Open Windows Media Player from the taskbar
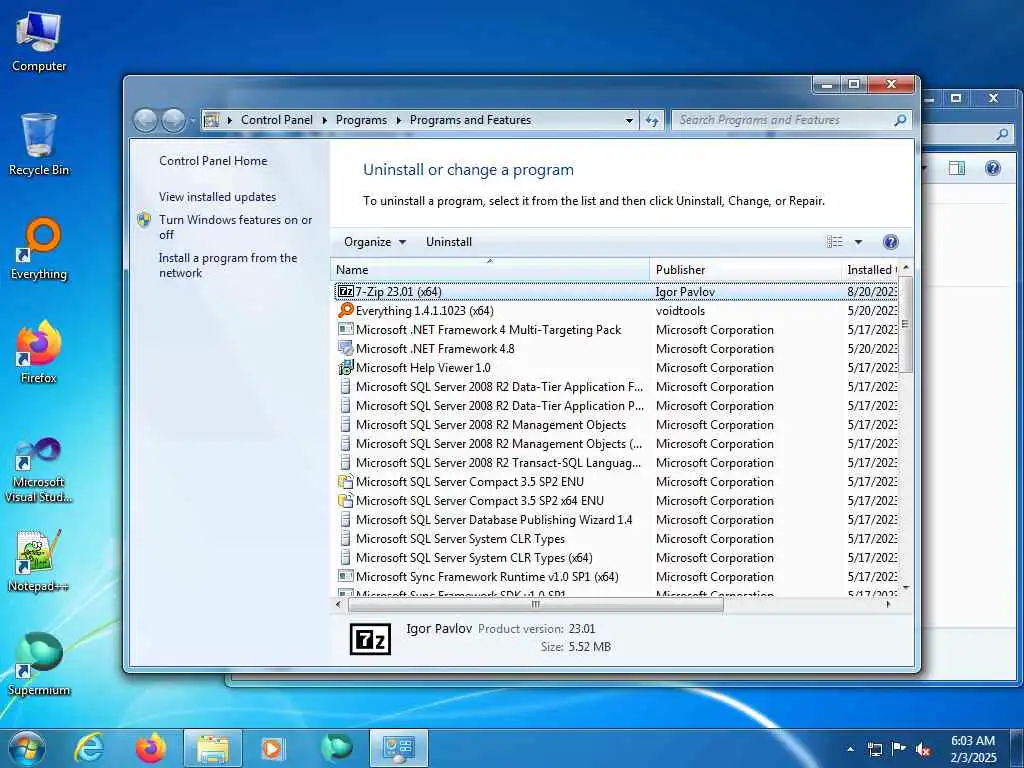This screenshot has width=1024, height=768. click(272, 748)
